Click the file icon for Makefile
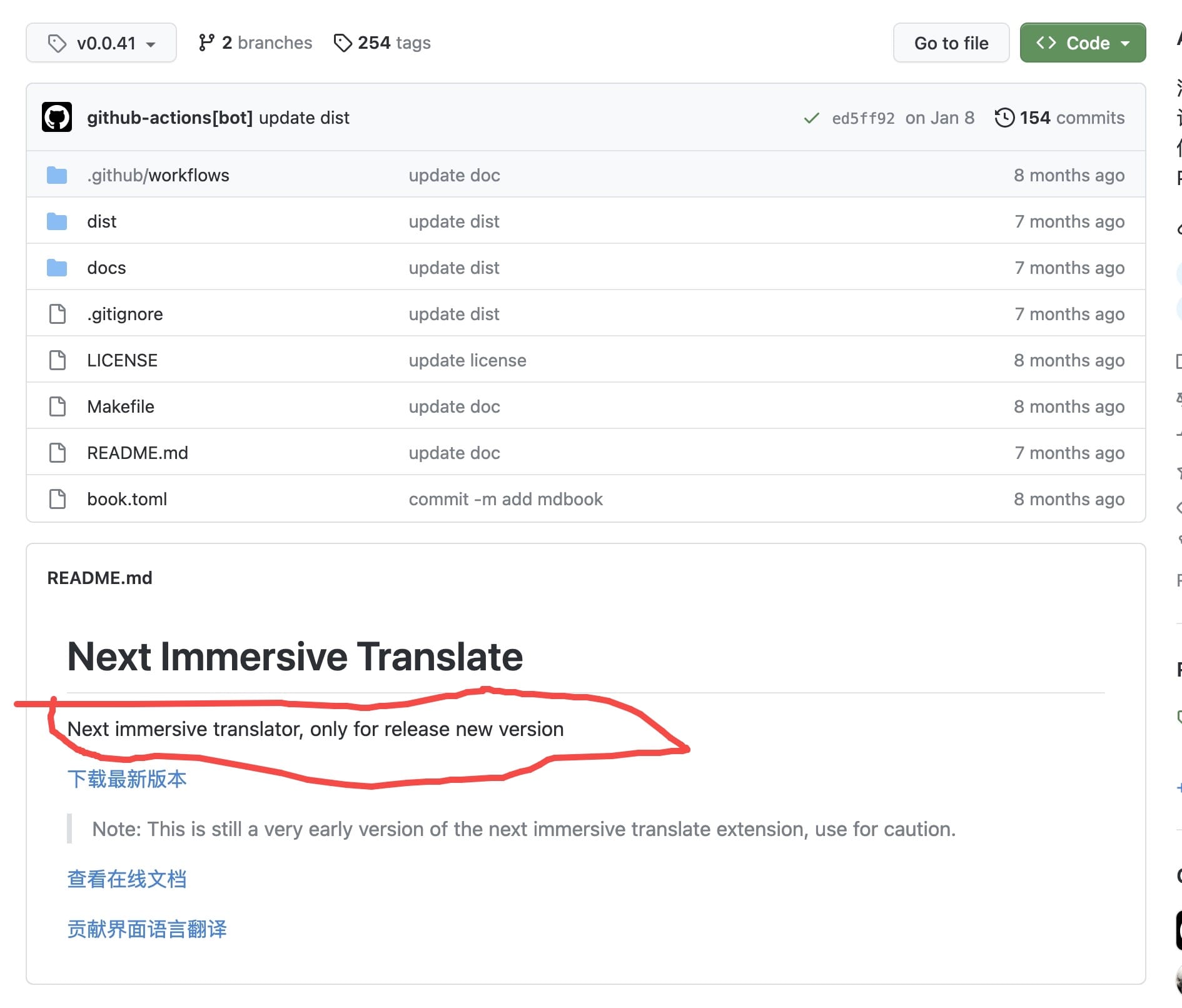Image resolution: width=1182 pixels, height=1008 pixels. (58, 406)
